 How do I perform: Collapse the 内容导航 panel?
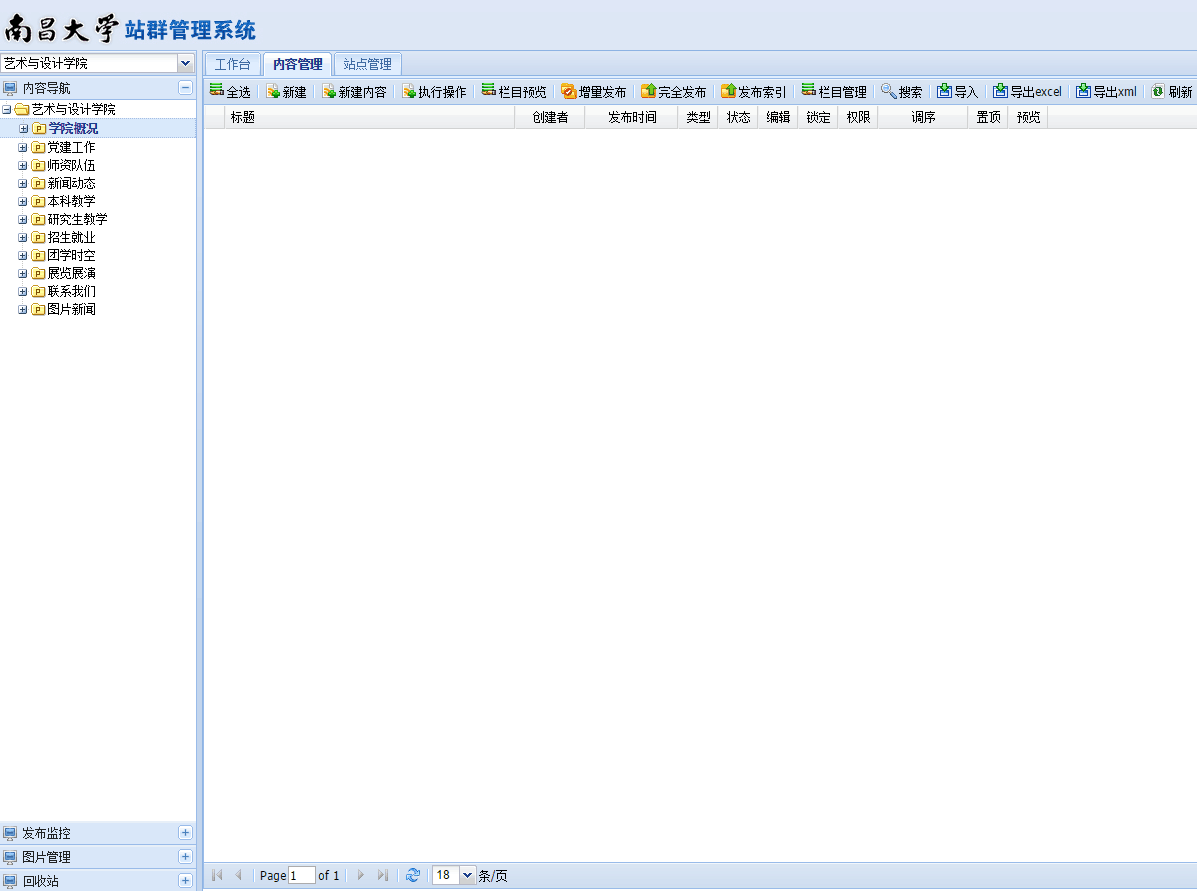point(185,88)
